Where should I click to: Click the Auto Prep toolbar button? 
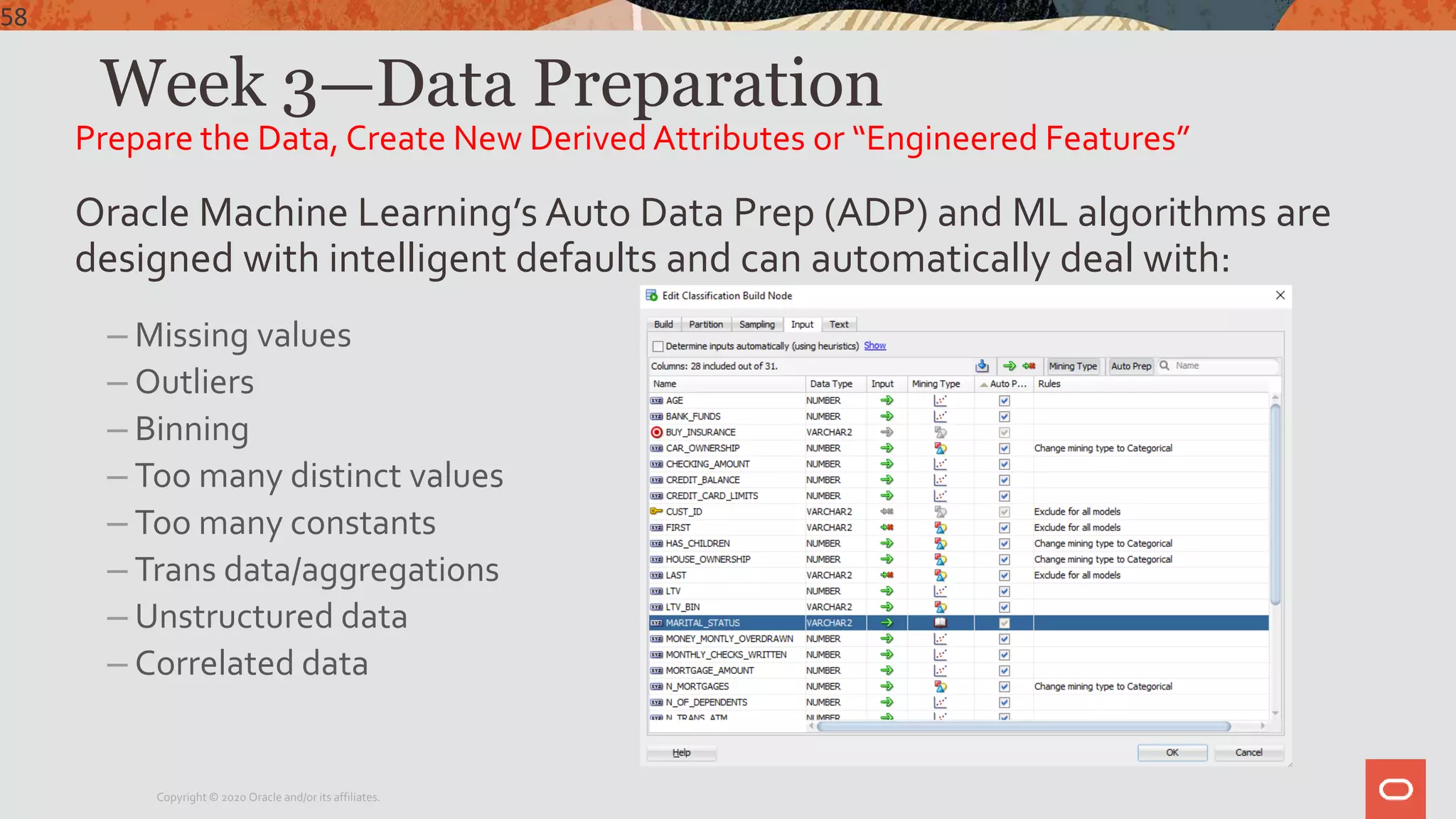tap(1130, 366)
